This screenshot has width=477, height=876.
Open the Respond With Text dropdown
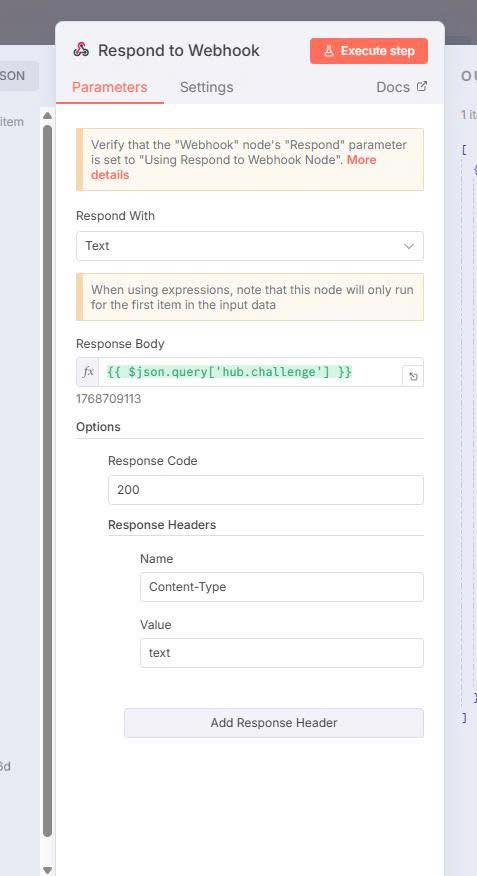[250, 246]
